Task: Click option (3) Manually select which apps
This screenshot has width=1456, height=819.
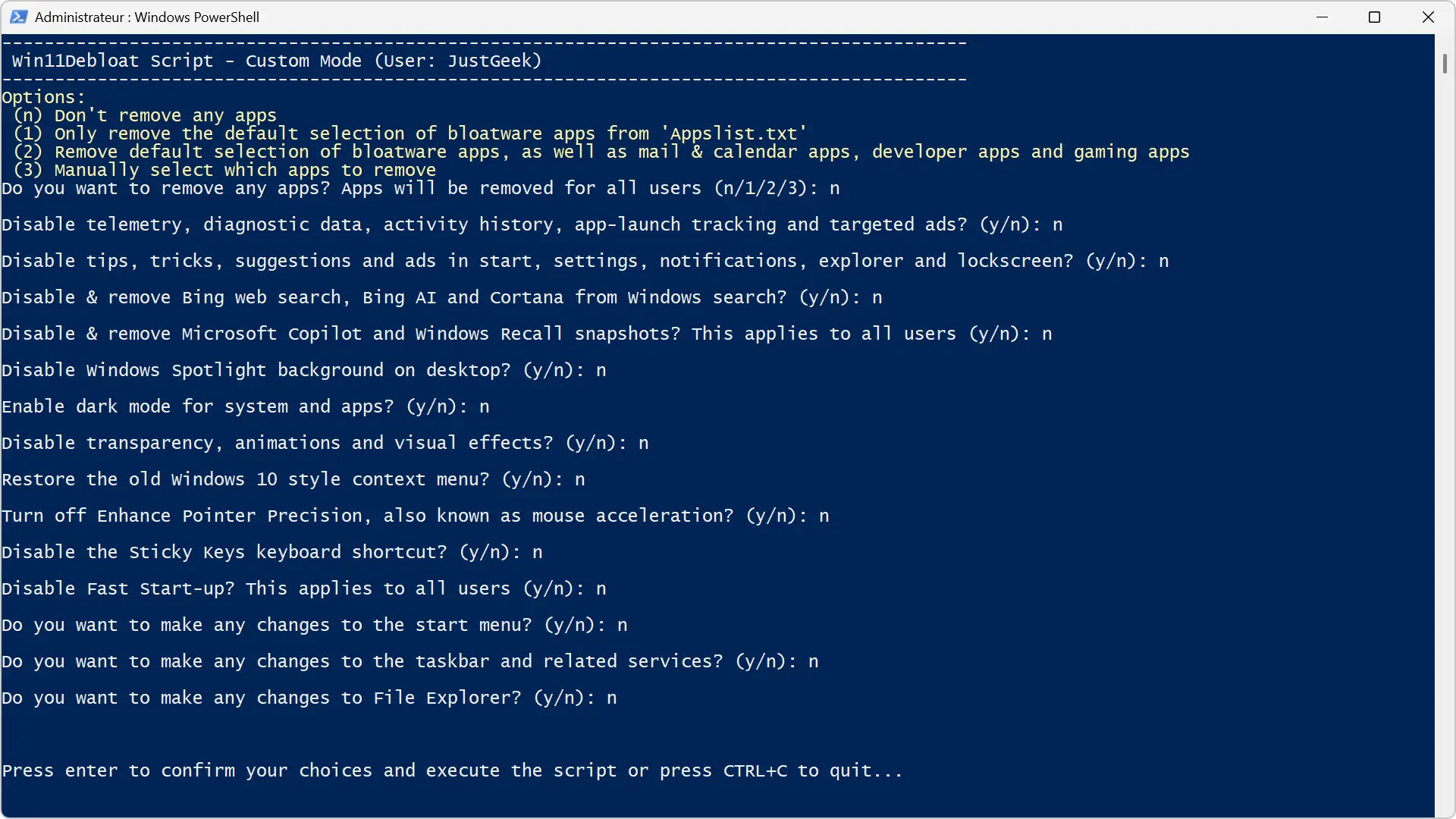Action: pos(224,170)
